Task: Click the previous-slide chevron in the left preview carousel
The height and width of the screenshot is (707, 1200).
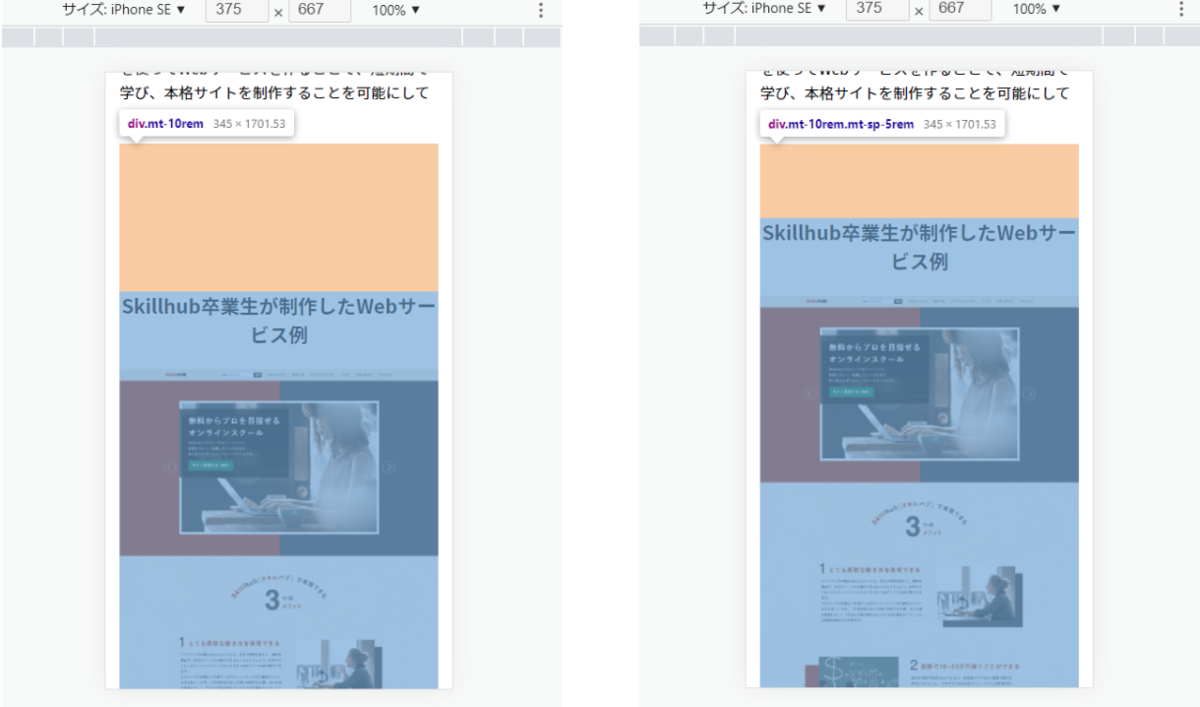Action: [x=170, y=467]
